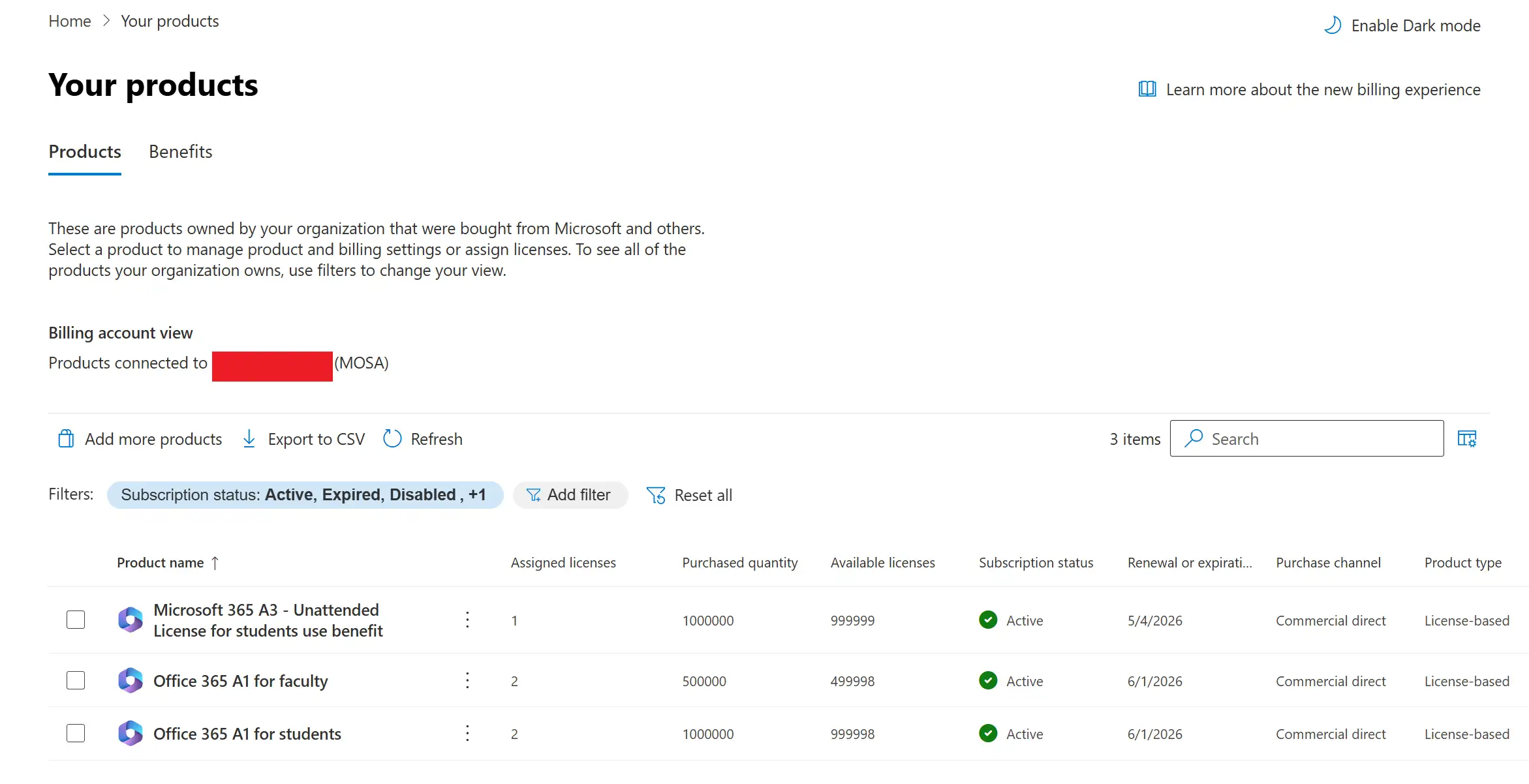Click License-based in Microsoft 365 A3 row
This screenshot has width=1529, height=784.
coord(1466,620)
